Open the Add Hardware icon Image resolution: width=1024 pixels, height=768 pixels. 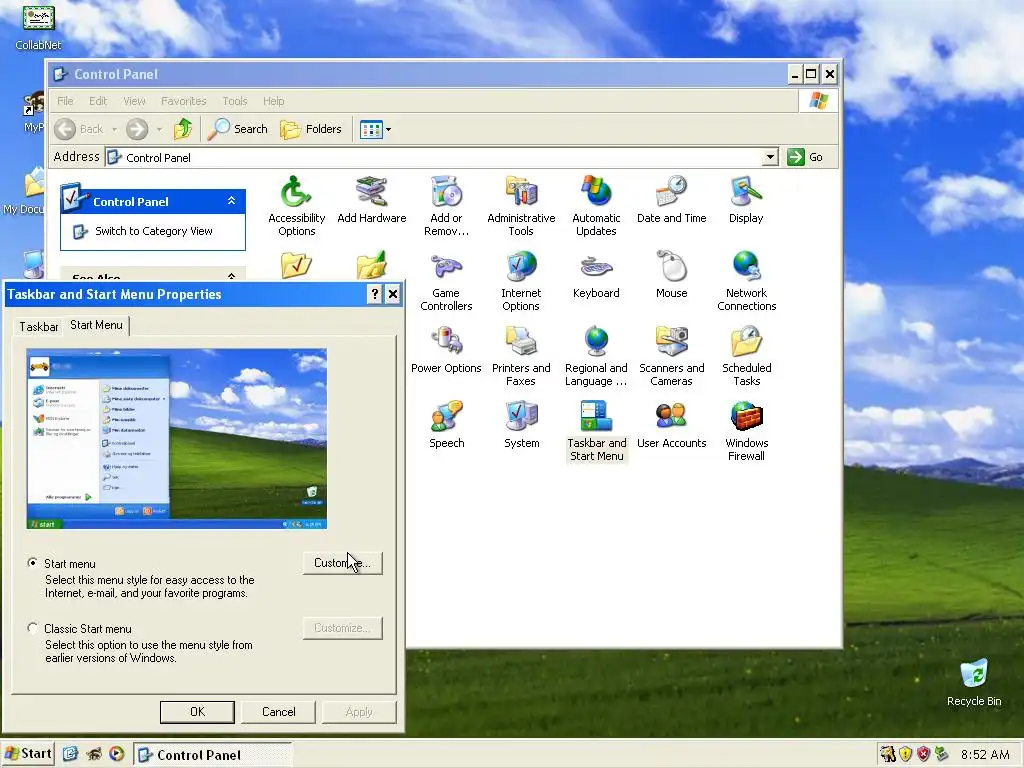[x=372, y=200]
